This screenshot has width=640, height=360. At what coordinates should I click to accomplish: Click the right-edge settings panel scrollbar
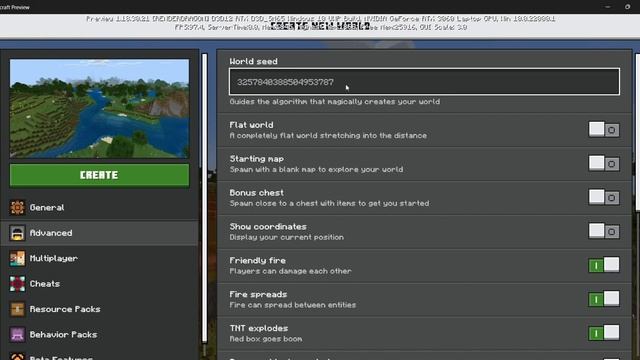tap(637, 133)
